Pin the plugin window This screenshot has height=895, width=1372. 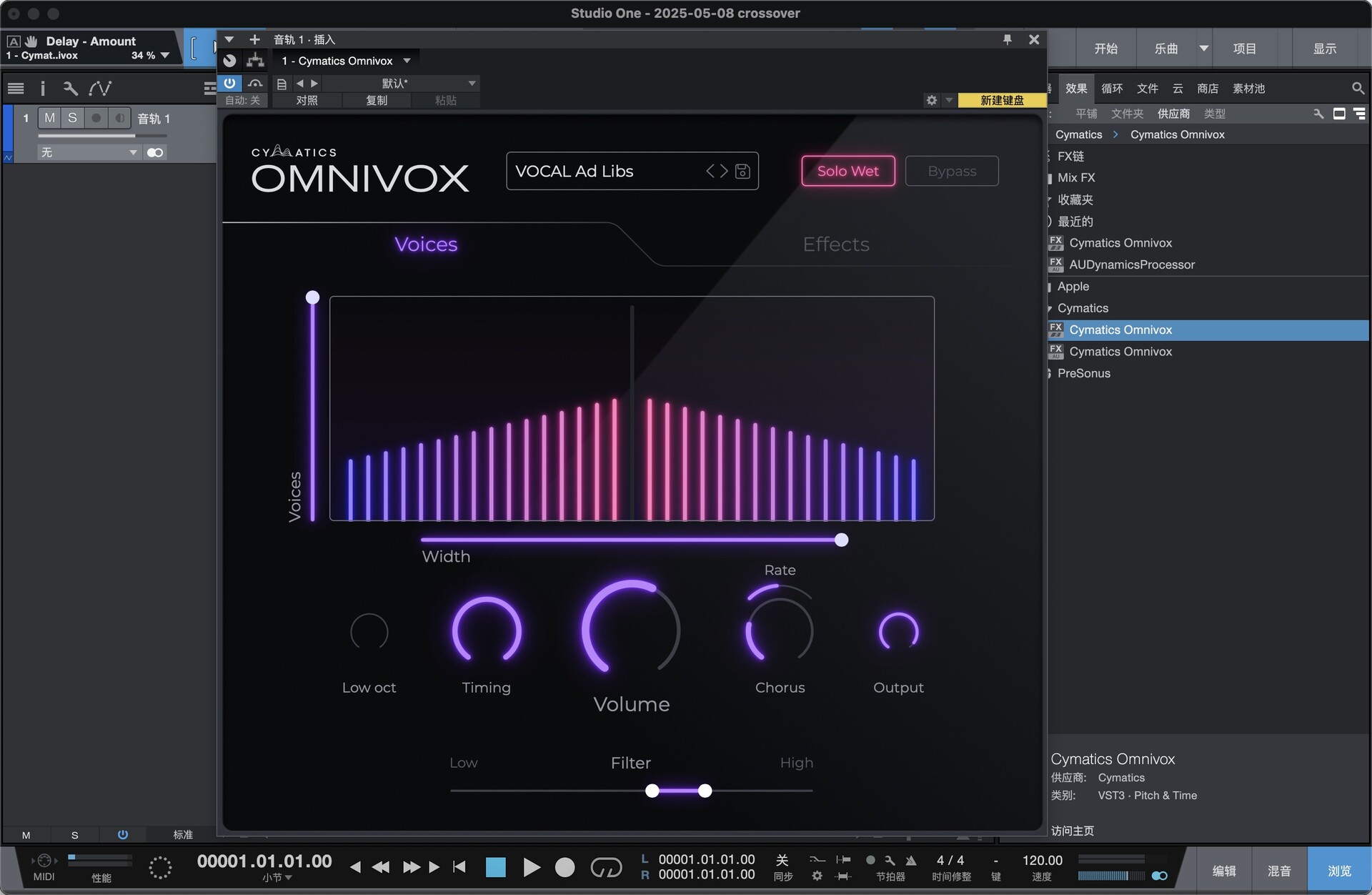(1007, 39)
